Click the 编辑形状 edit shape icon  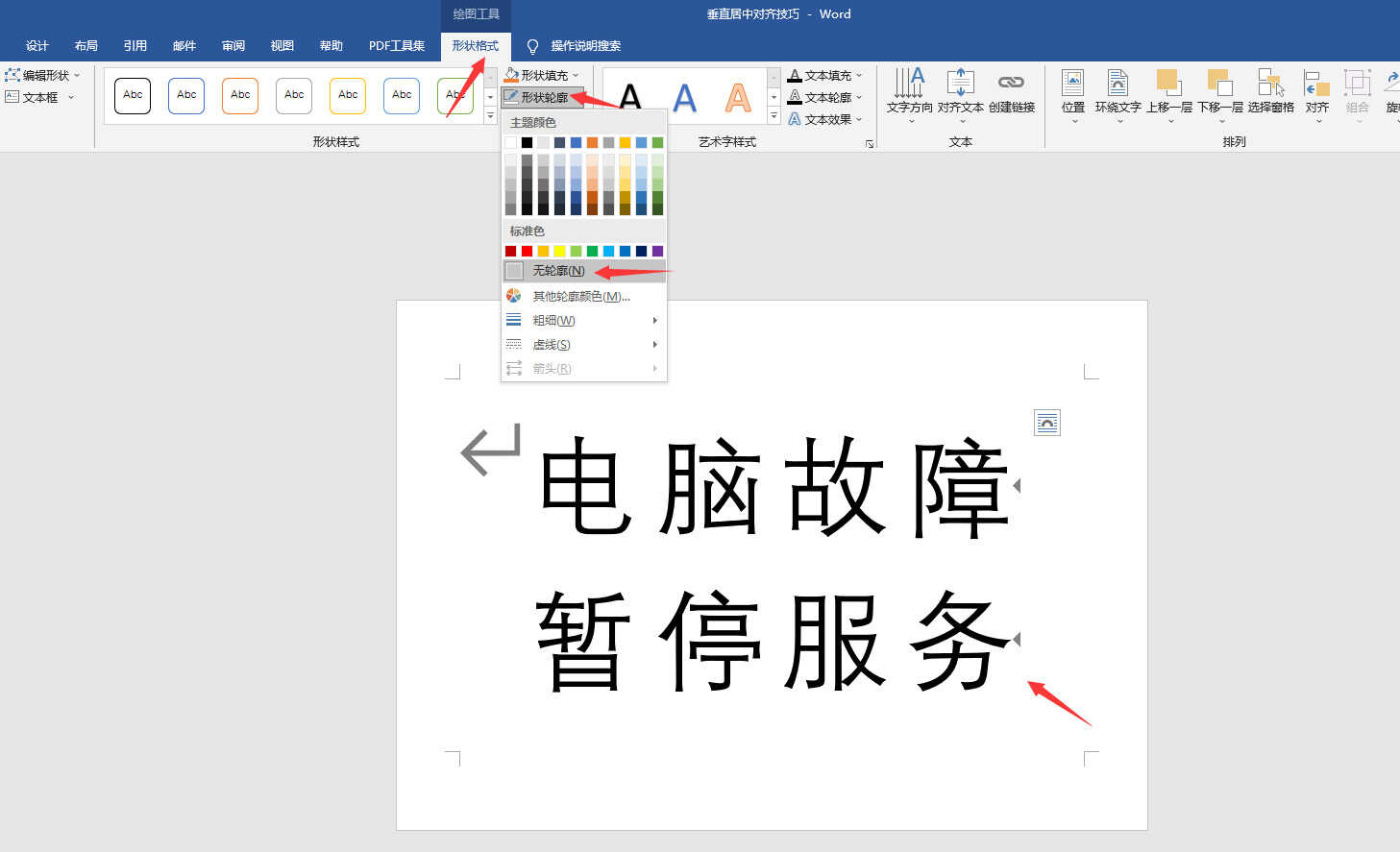click(12, 75)
